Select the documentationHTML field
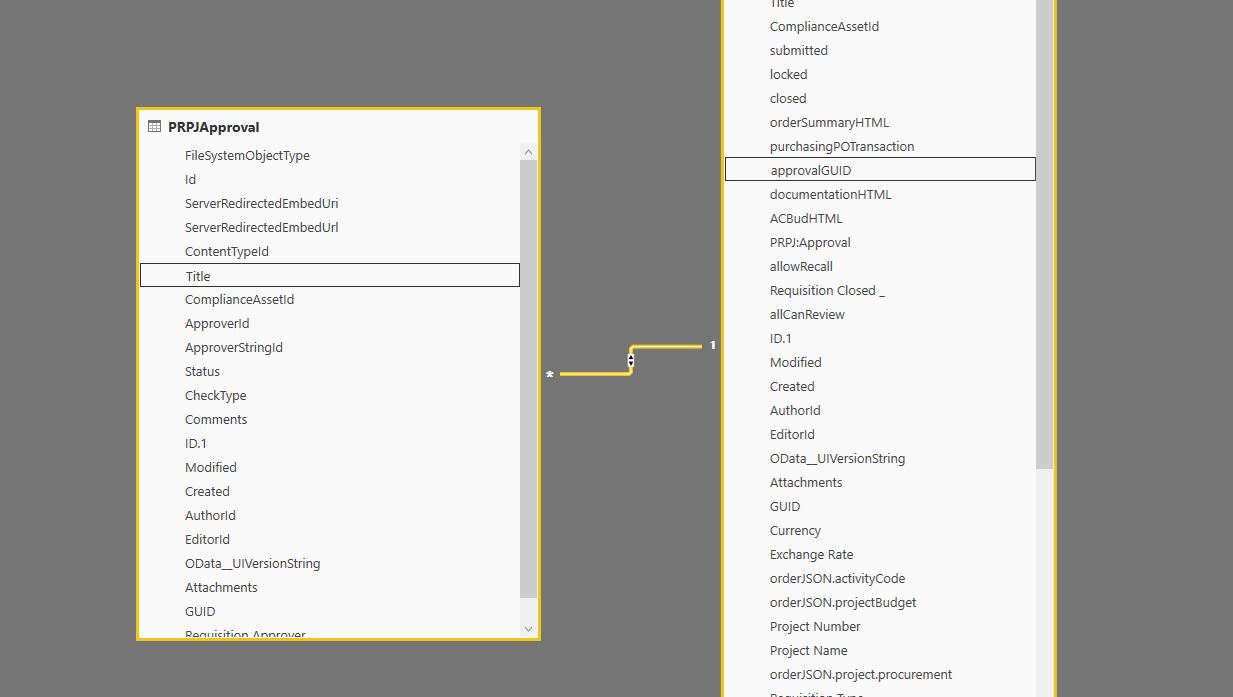1233x697 pixels. 830,194
